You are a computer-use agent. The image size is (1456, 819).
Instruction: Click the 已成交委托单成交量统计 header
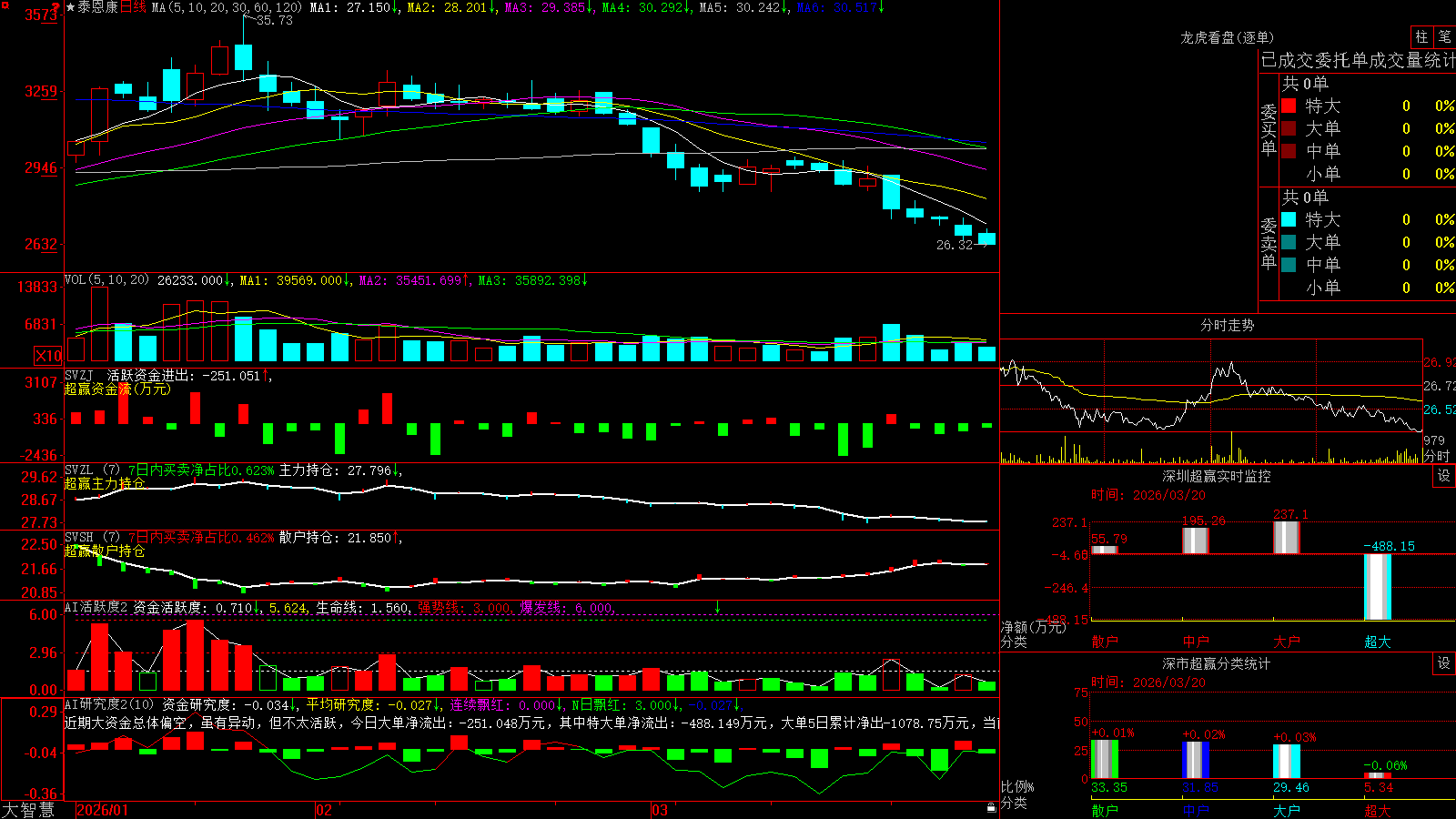[x=1358, y=60]
